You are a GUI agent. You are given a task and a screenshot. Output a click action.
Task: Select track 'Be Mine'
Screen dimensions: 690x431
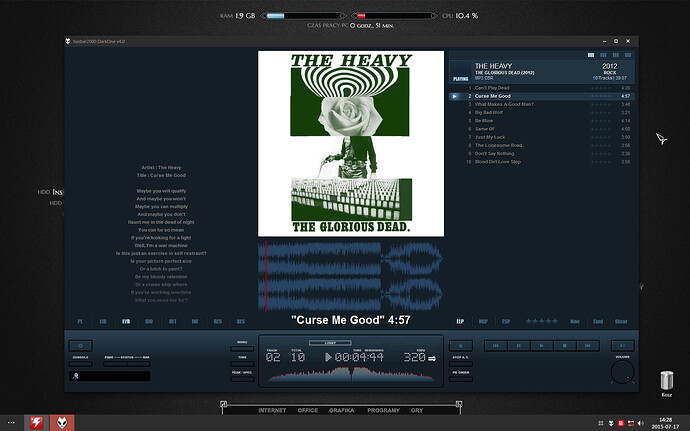(542, 121)
